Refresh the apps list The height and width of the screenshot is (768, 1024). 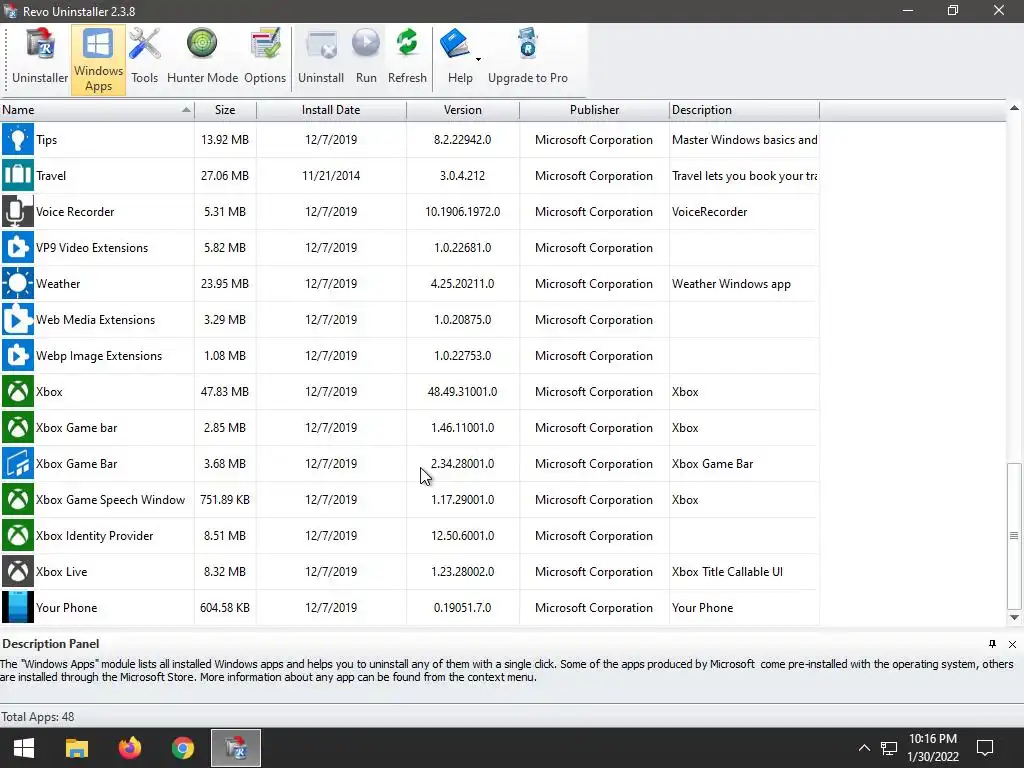[407, 57]
